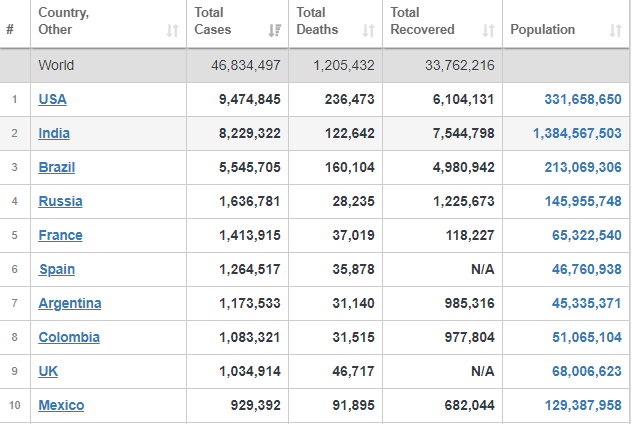Select India recovered 7,544,798
633x424 pixels.
[x=463, y=133]
